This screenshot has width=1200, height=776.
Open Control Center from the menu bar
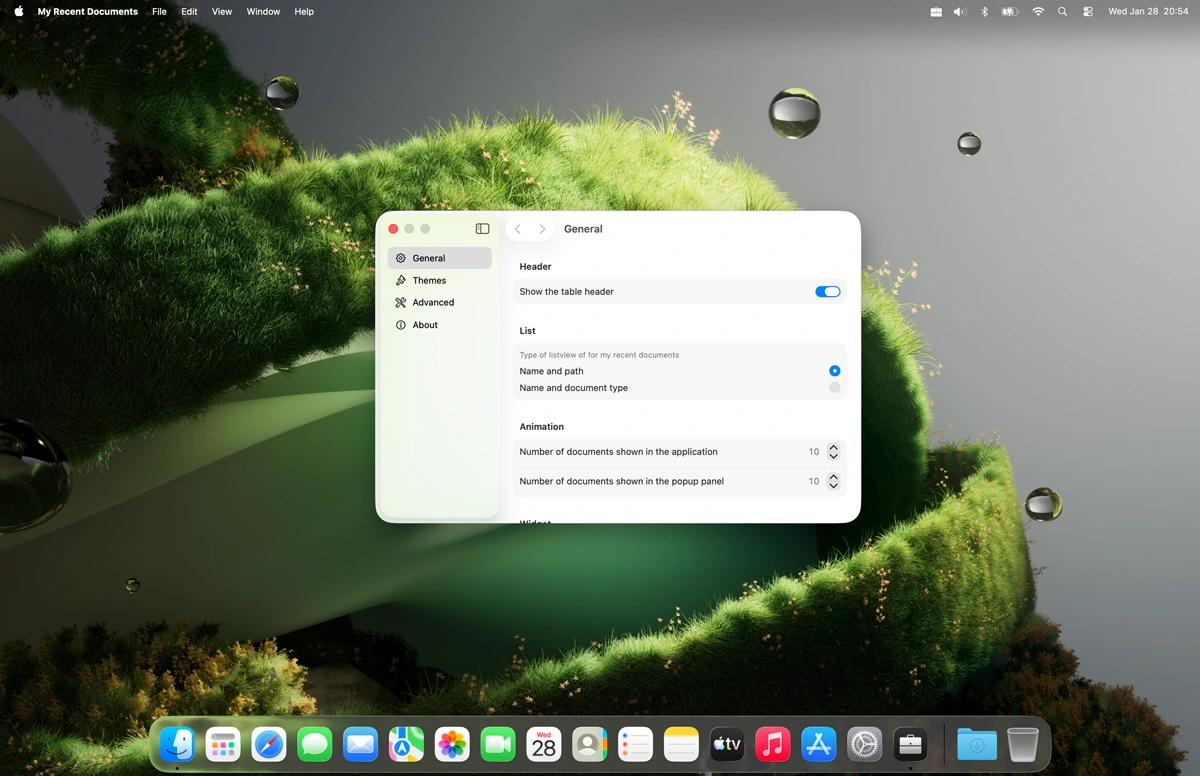point(1088,11)
